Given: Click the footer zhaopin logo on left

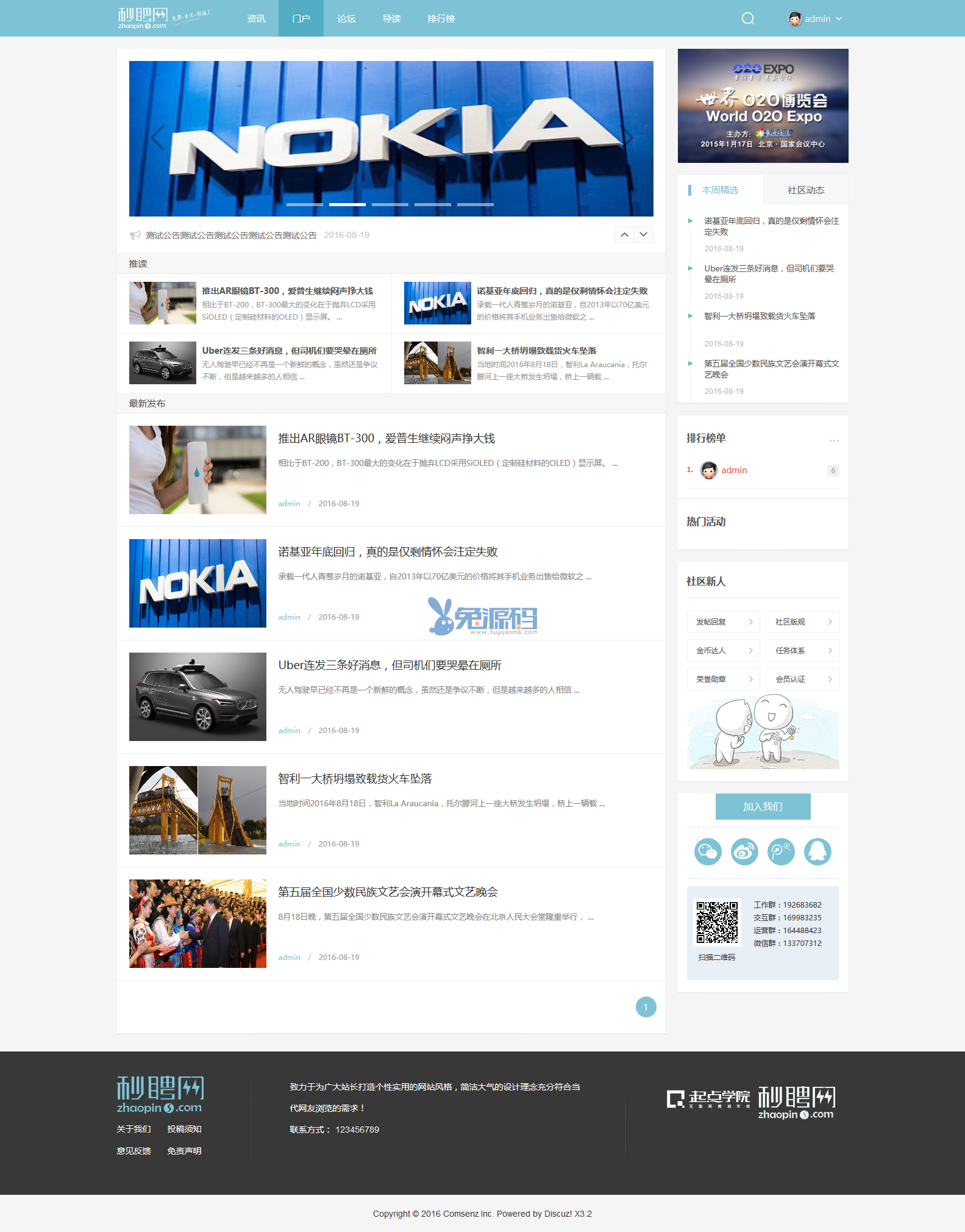Looking at the screenshot, I should coord(160,1095).
